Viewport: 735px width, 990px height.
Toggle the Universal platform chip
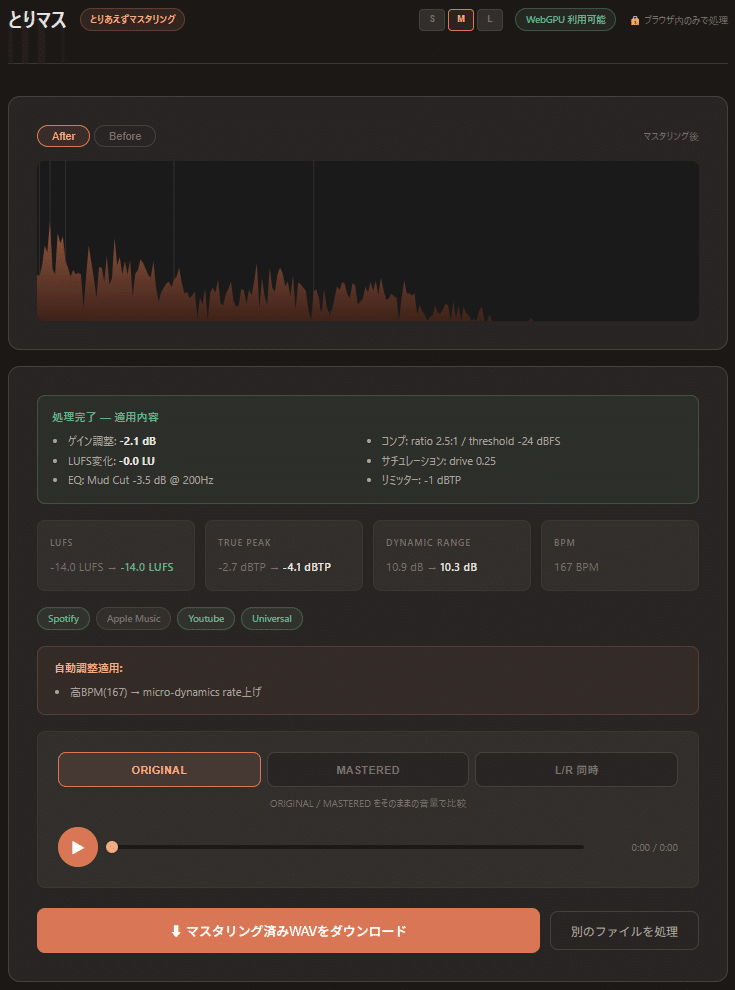(x=272, y=619)
